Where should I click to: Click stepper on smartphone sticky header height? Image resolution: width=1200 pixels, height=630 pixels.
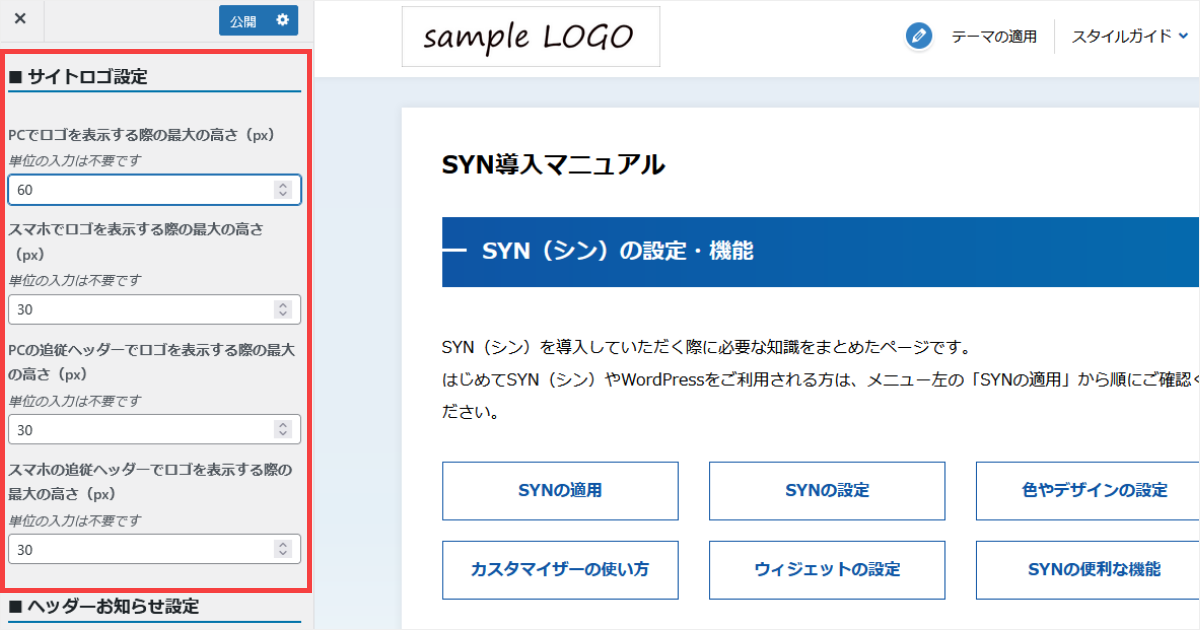tap(283, 550)
